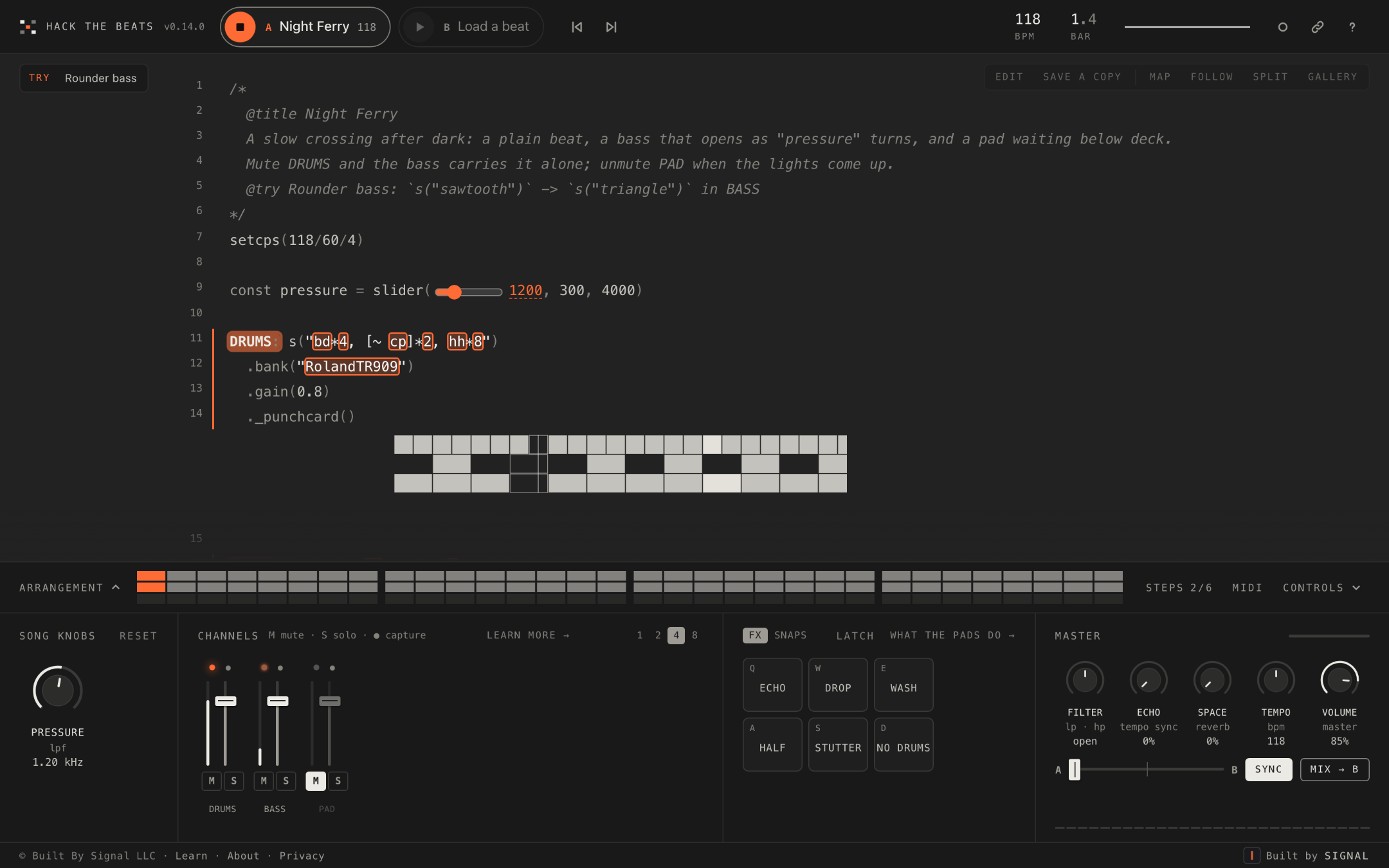Click the Built by SIGNAL badge icon
This screenshot has height=868, width=1389.
1251,856
